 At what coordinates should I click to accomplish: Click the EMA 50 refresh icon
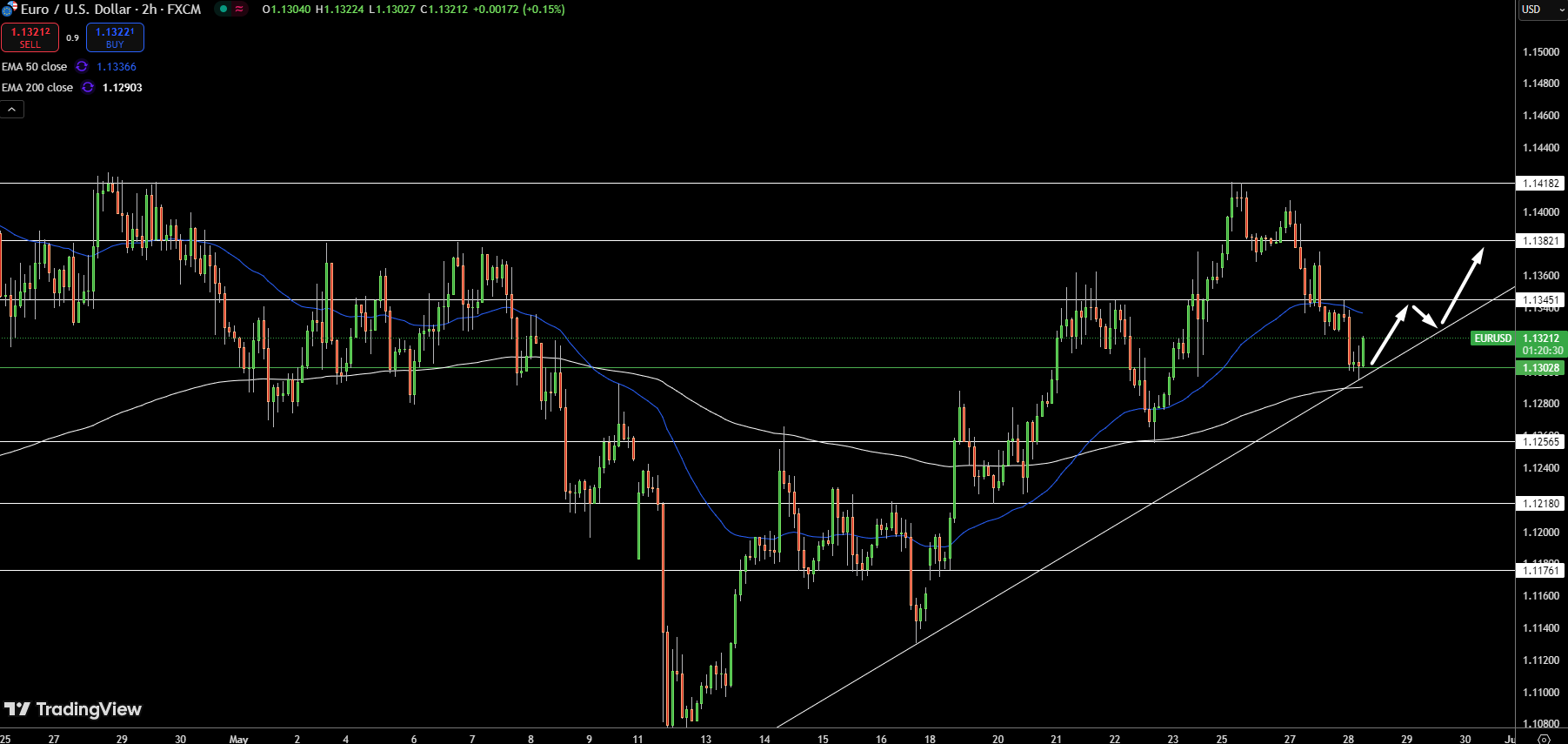82,67
